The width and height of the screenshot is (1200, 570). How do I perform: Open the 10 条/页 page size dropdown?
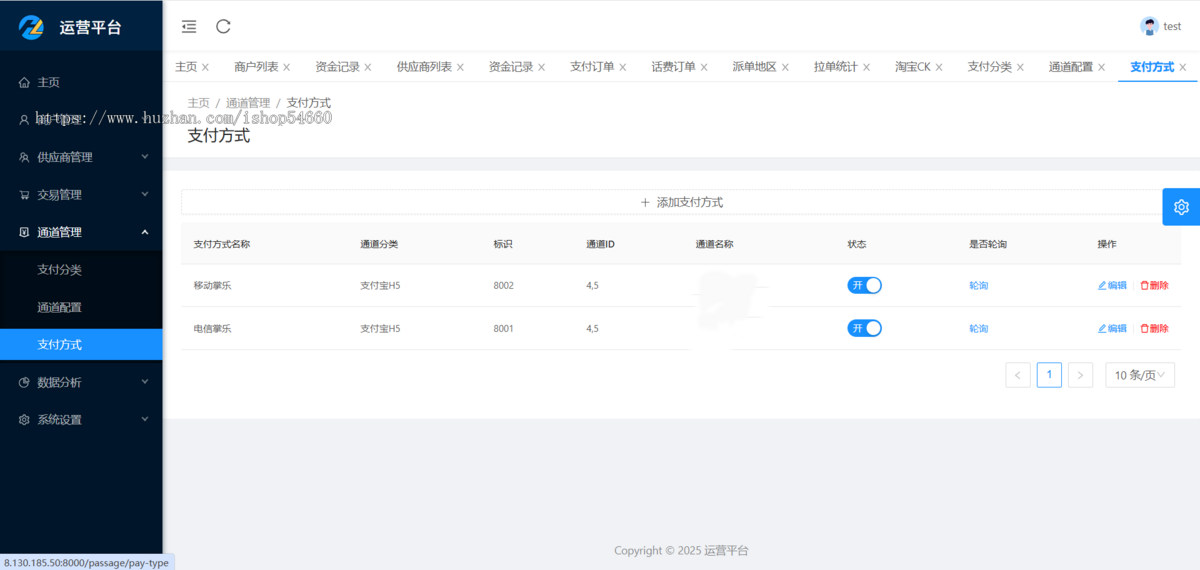click(x=1140, y=375)
